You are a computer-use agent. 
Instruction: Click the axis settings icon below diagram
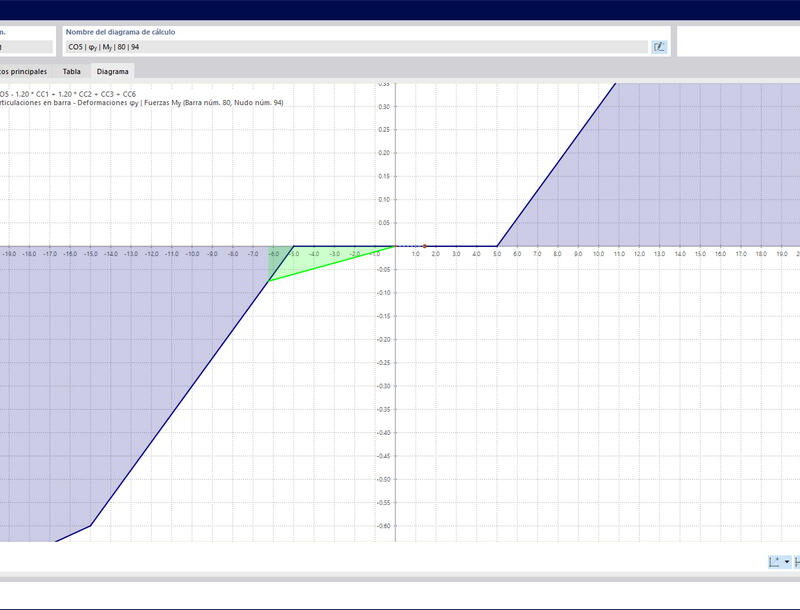coord(774,562)
